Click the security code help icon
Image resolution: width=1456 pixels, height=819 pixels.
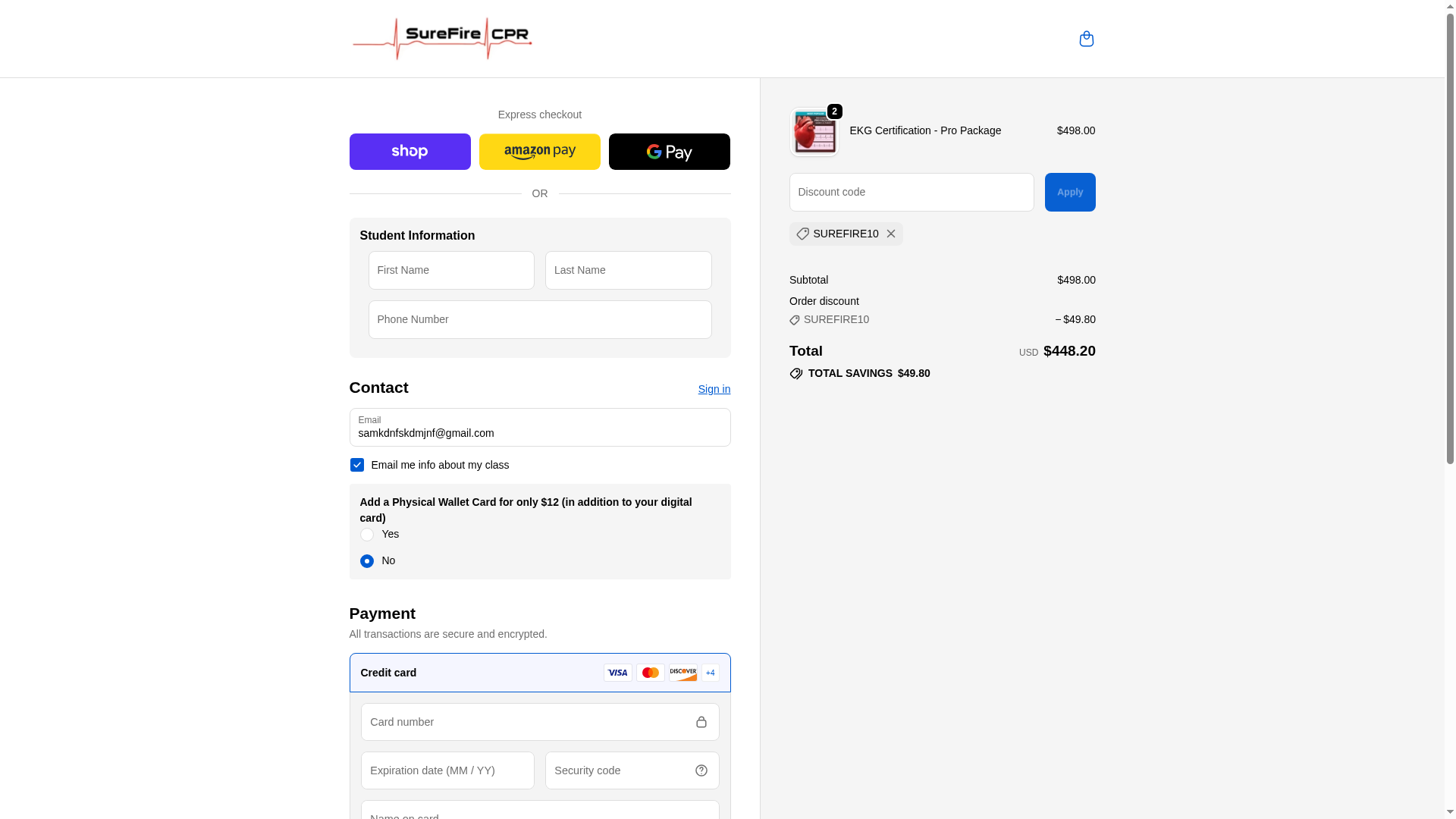click(x=701, y=770)
